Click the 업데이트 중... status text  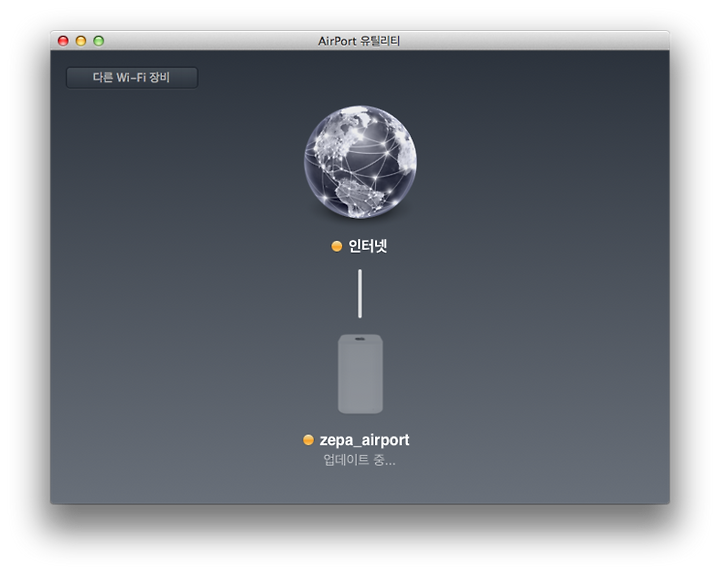pyautogui.click(x=359, y=460)
